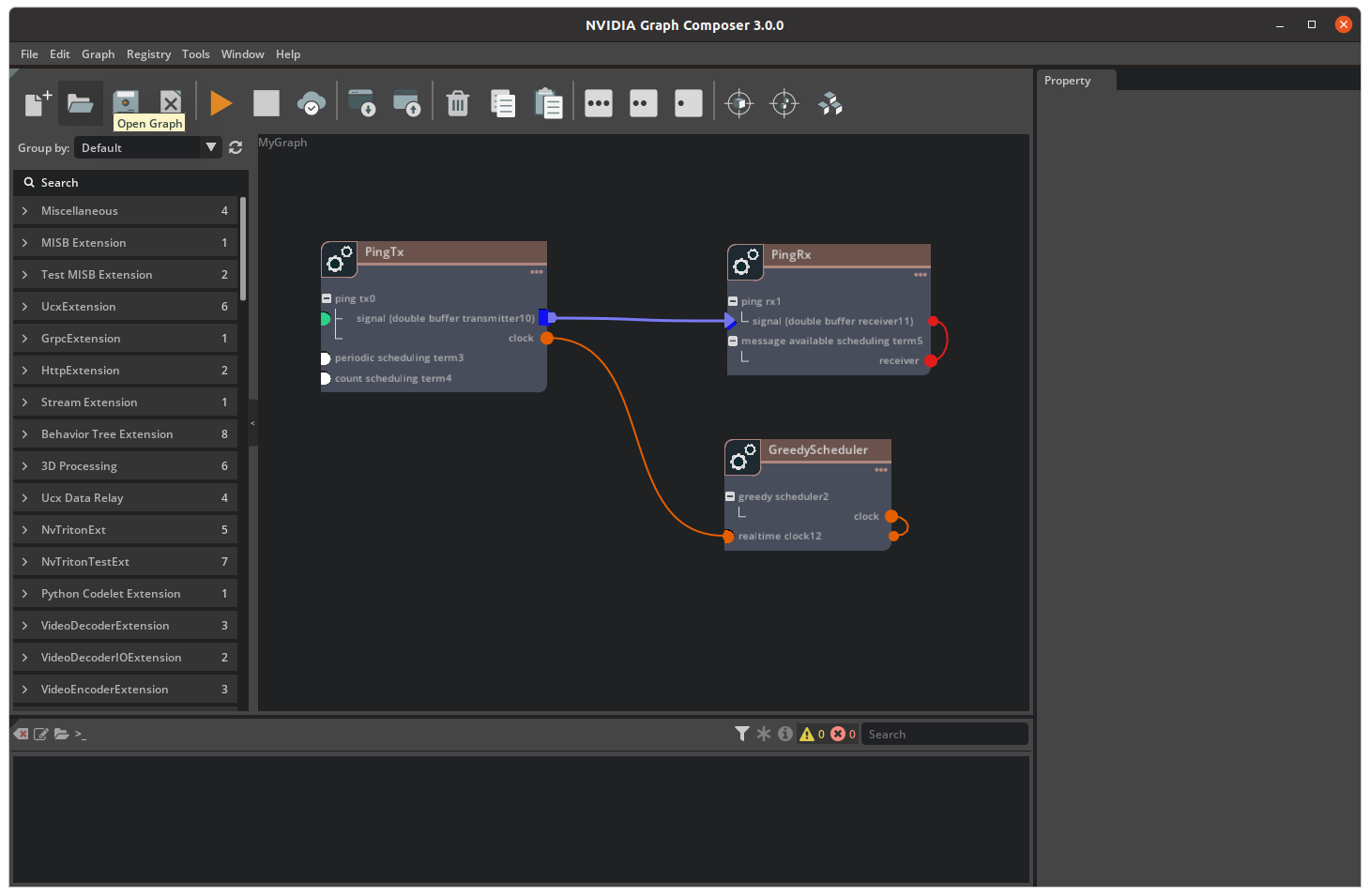Stop graph execution with square button
Image resolution: width=1370 pixels, height=896 pixels.
(x=266, y=102)
